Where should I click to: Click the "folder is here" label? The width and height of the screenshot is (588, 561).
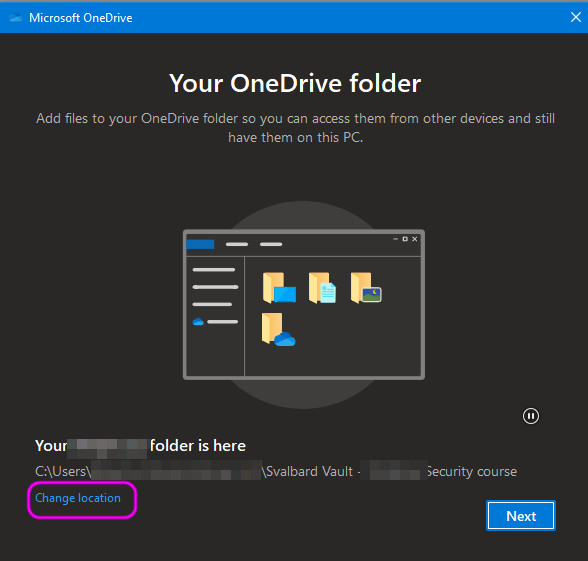point(198,446)
